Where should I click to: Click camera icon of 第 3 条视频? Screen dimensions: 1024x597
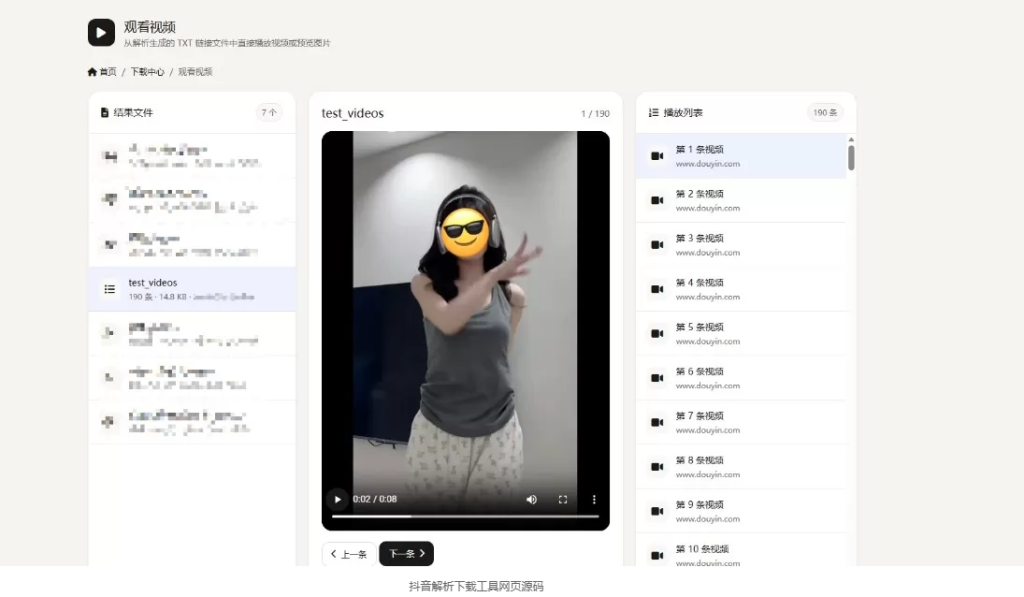point(657,245)
